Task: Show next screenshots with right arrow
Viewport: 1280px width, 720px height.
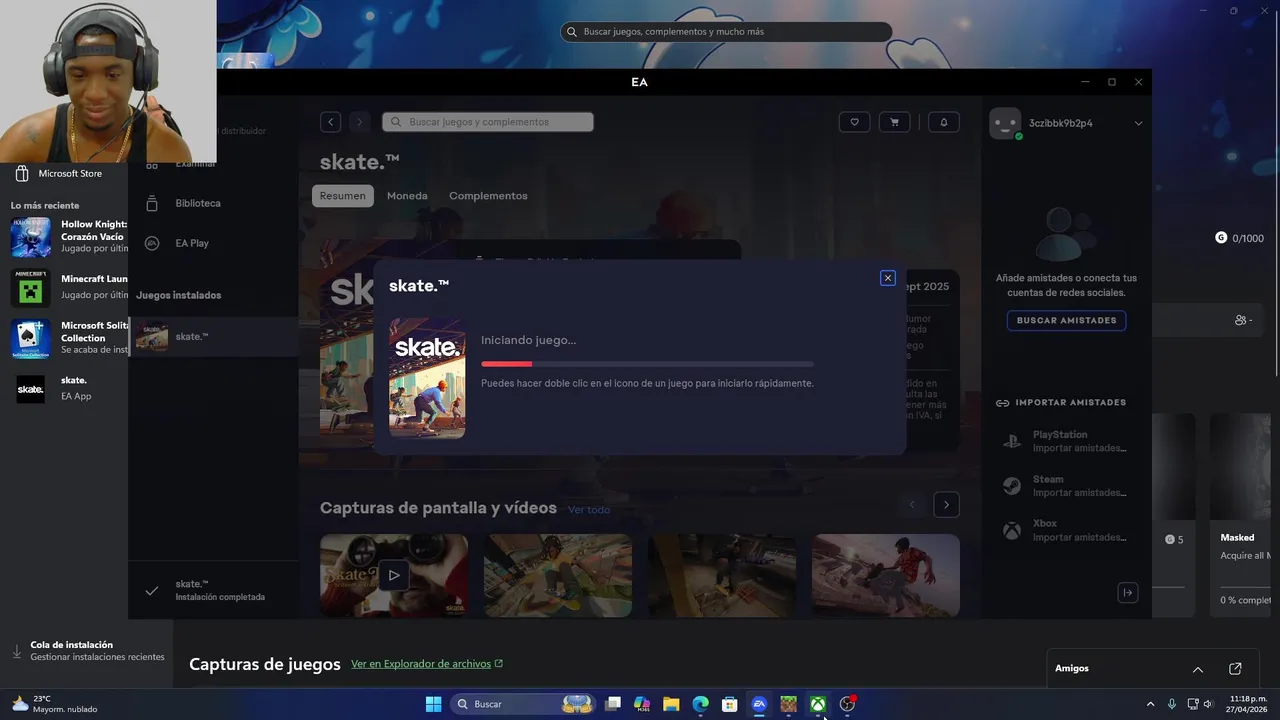Action: [947, 505]
